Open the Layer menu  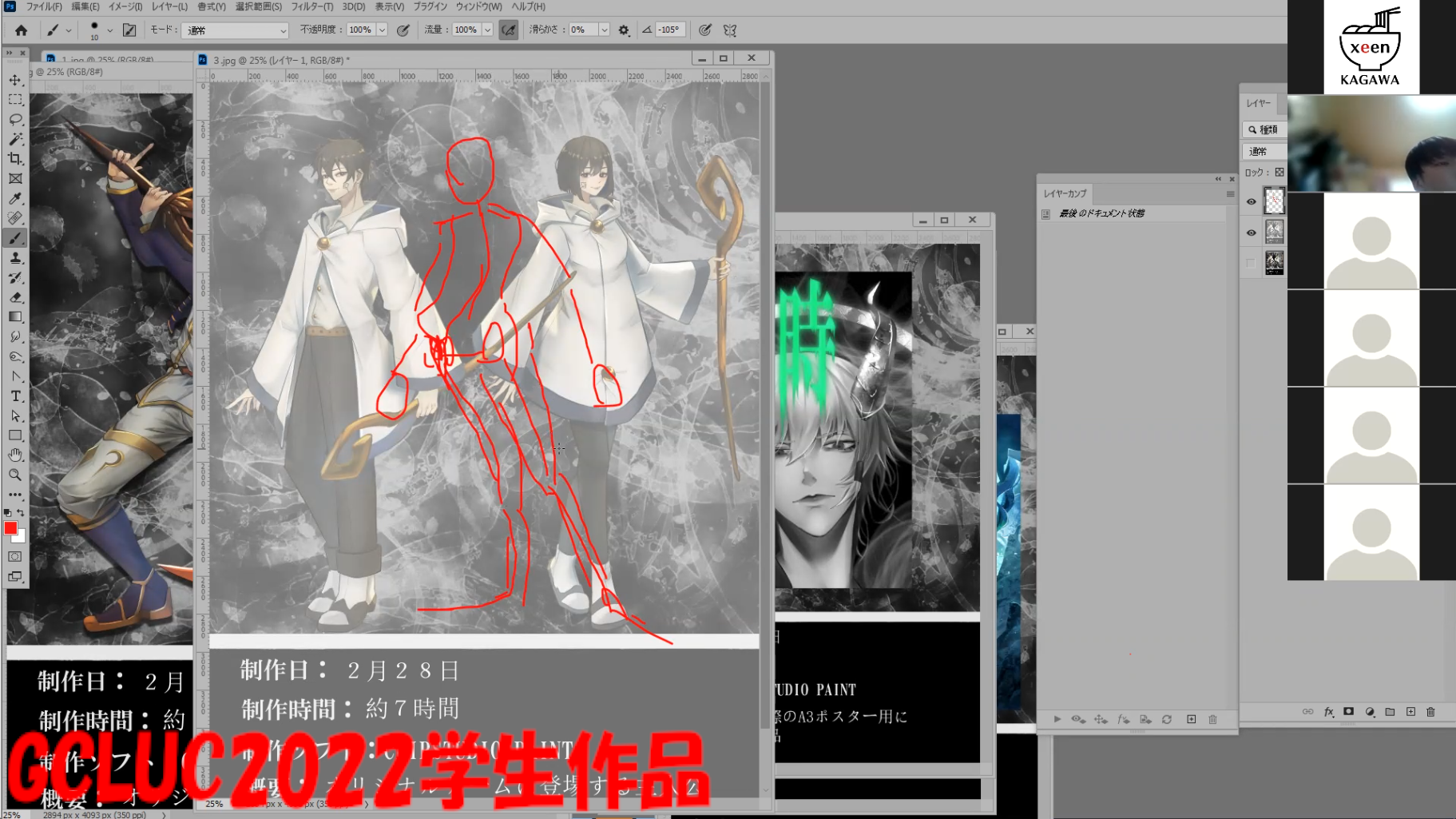[x=169, y=6]
